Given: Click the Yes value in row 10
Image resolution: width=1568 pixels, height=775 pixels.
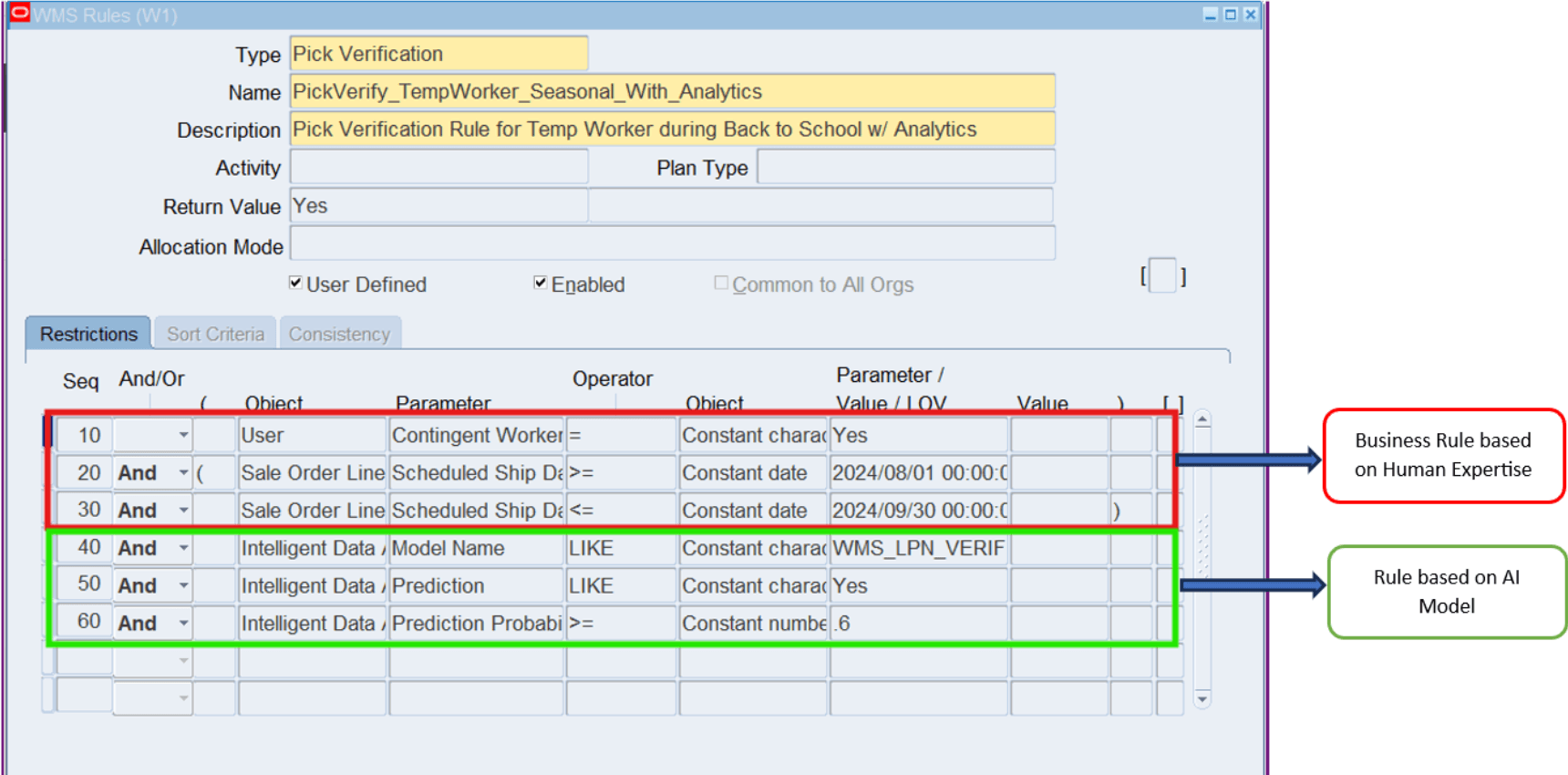Looking at the screenshot, I should [x=919, y=435].
